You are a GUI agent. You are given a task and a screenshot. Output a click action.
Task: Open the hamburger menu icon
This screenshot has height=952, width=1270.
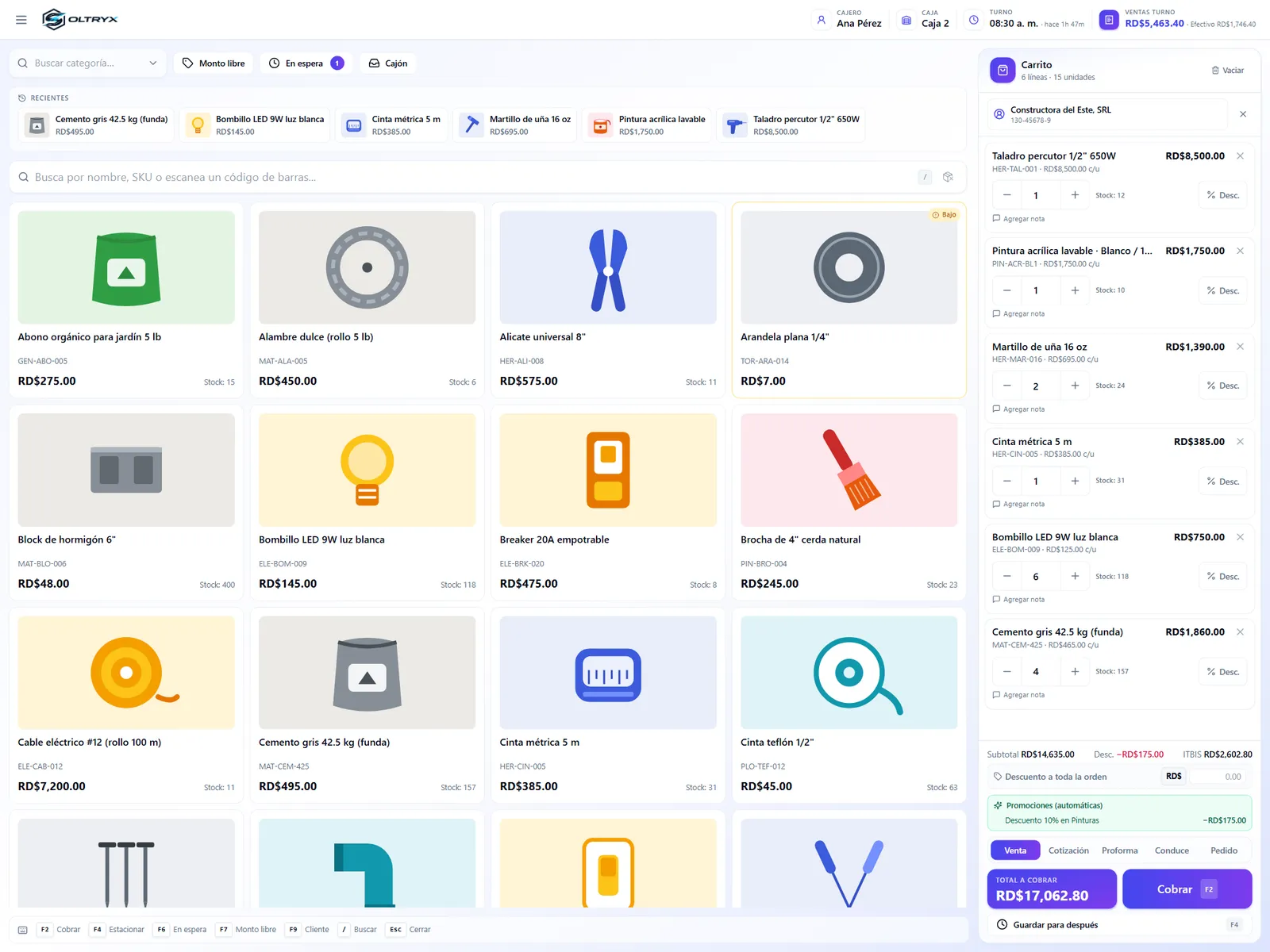pos(21,20)
